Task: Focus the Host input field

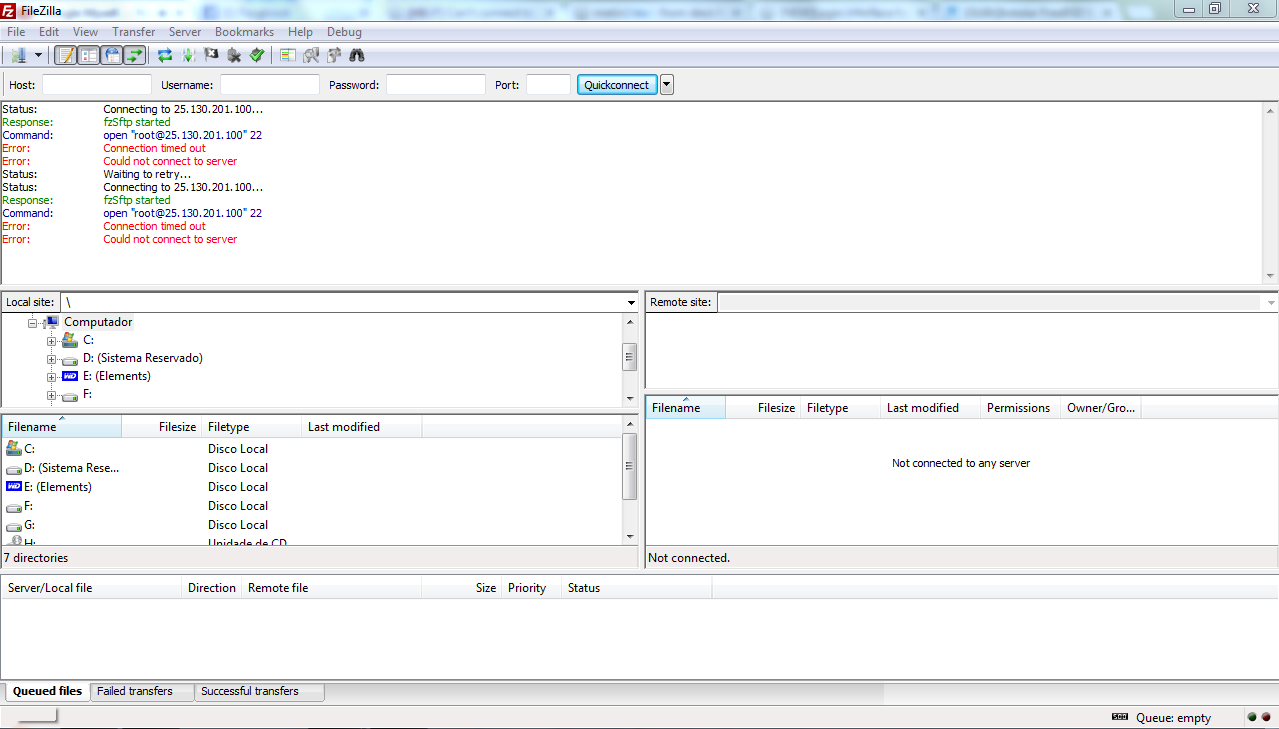Action: pyautogui.click(x=97, y=85)
